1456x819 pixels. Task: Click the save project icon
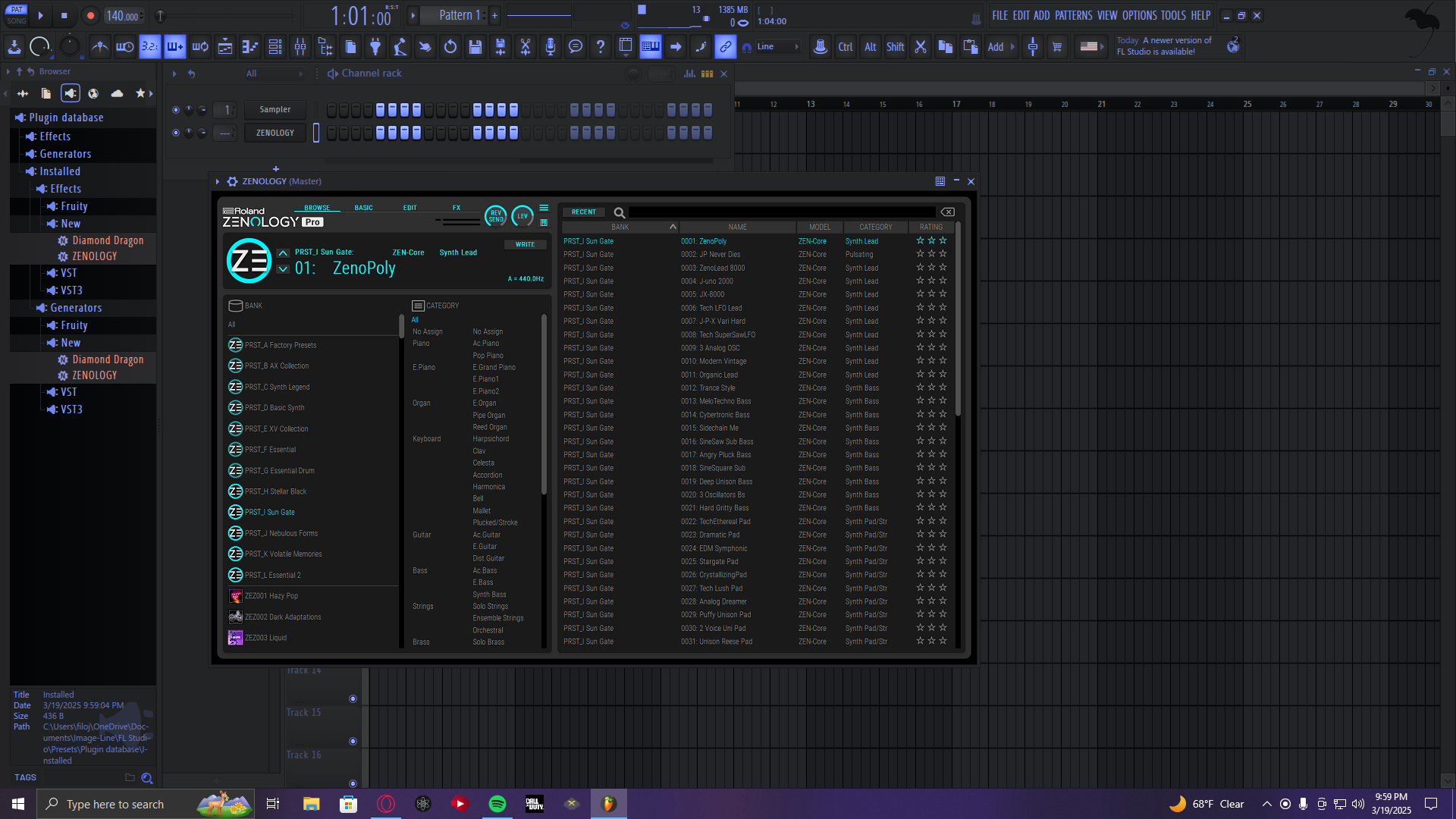475,47
